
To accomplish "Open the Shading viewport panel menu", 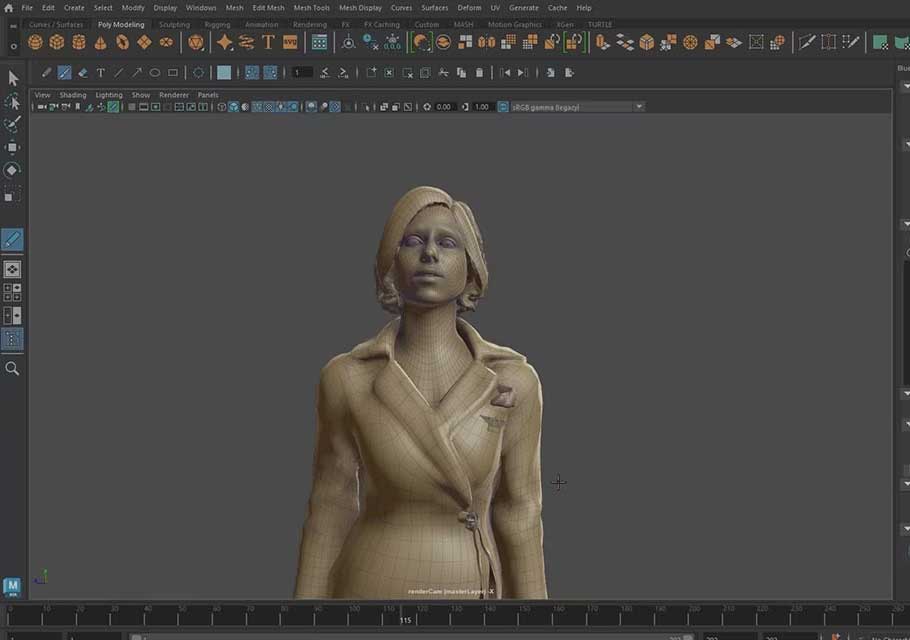I will pyautogui.click(x=73, y=95).
